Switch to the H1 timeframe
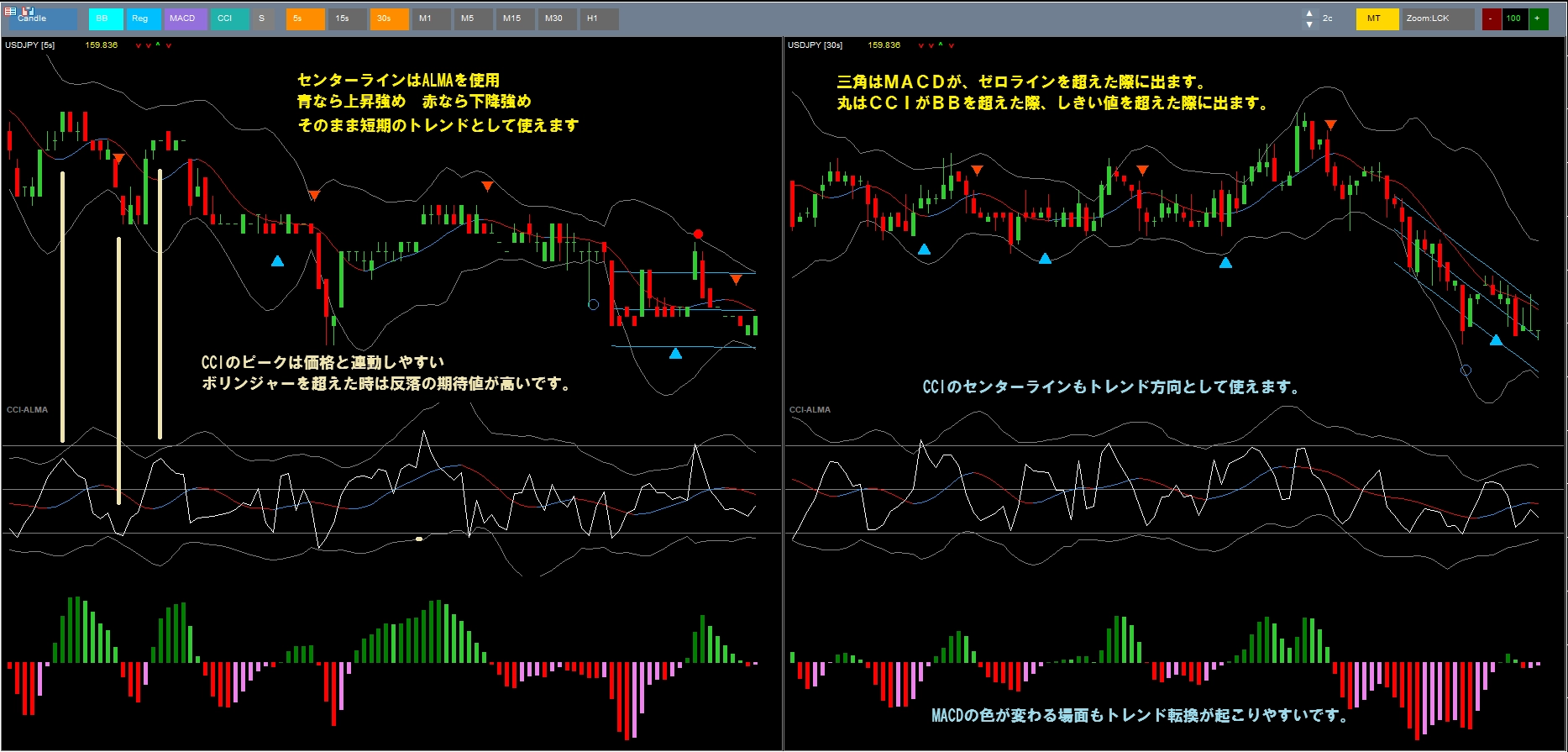Screen dimensions: 1568x752 point(599,19)
